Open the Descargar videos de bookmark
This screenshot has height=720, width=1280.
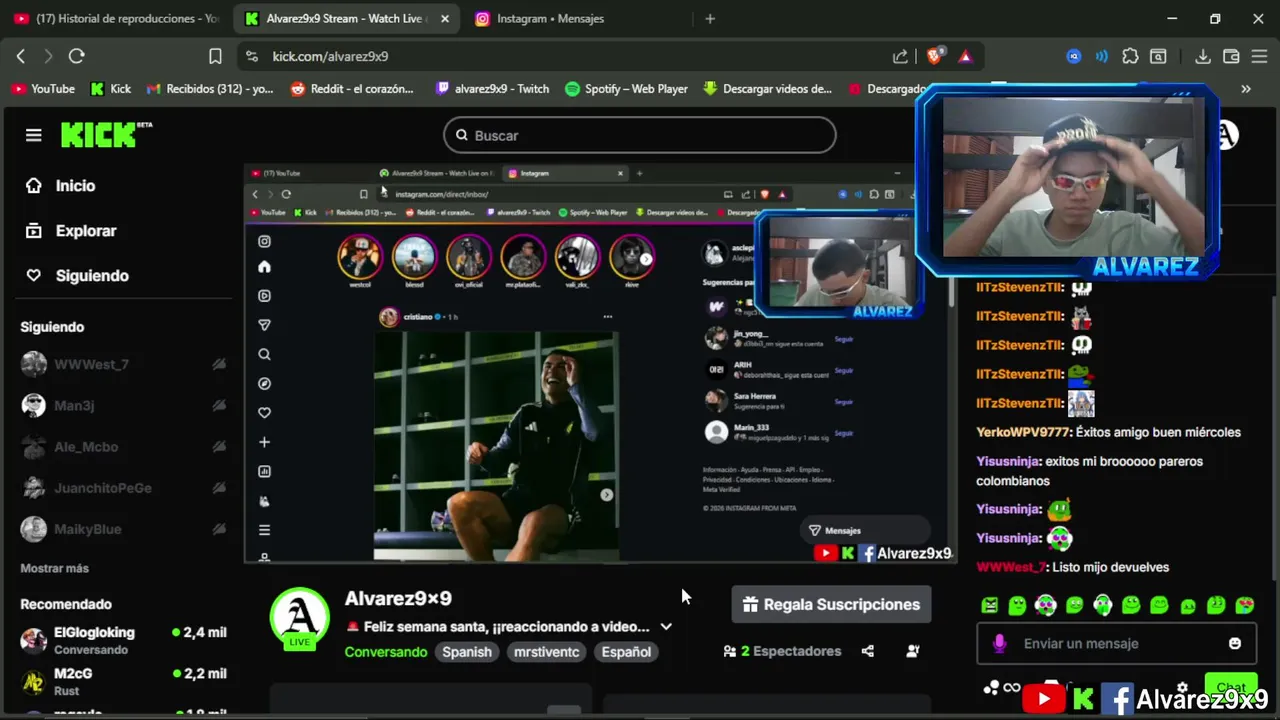[768, 89]
